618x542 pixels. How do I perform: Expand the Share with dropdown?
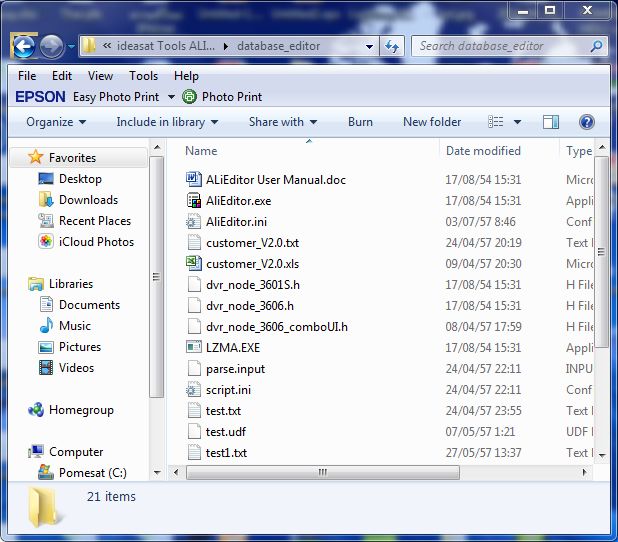click(x=283, y=122)
